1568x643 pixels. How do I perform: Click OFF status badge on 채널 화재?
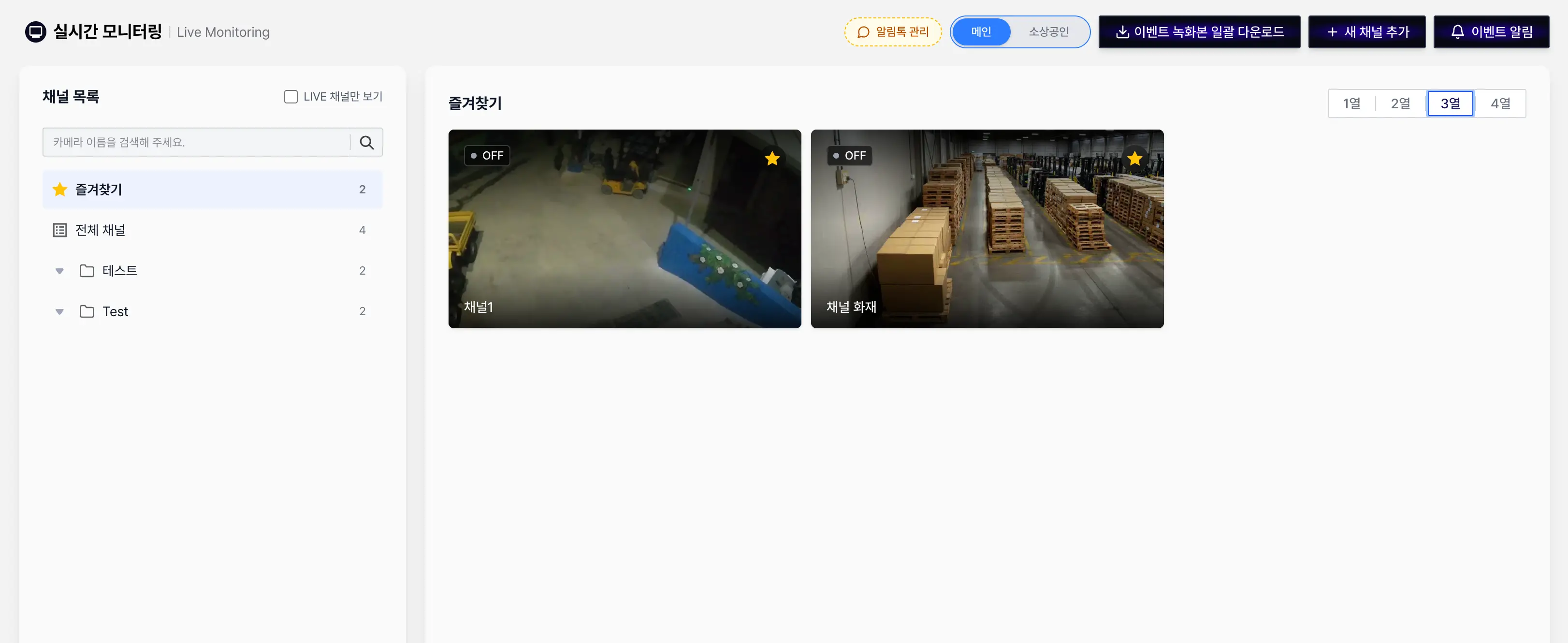click(x=849, y=156)
